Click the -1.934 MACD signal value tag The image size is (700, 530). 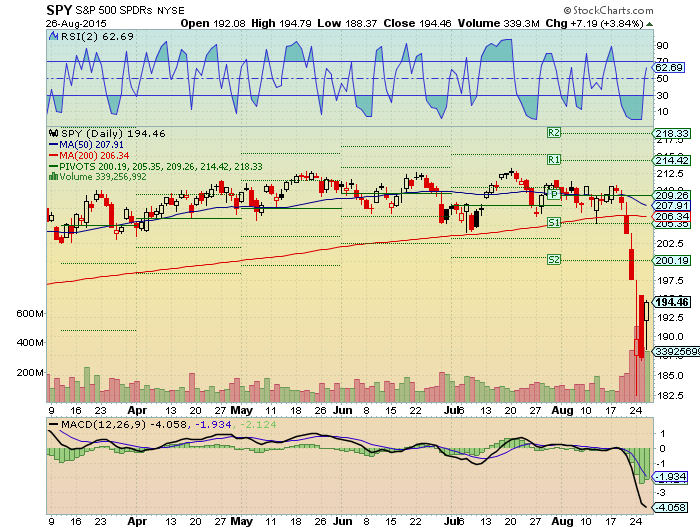click(671, 476)
